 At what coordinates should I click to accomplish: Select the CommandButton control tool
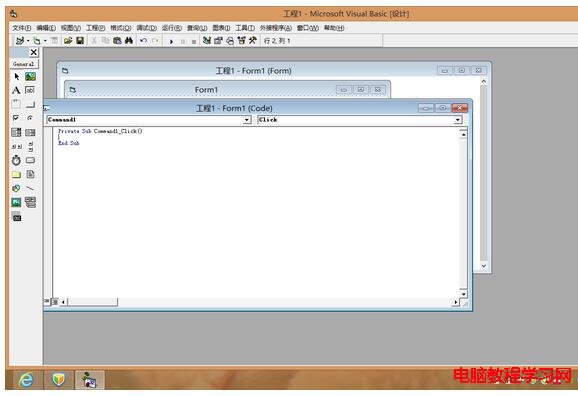(x=30, y=104)
